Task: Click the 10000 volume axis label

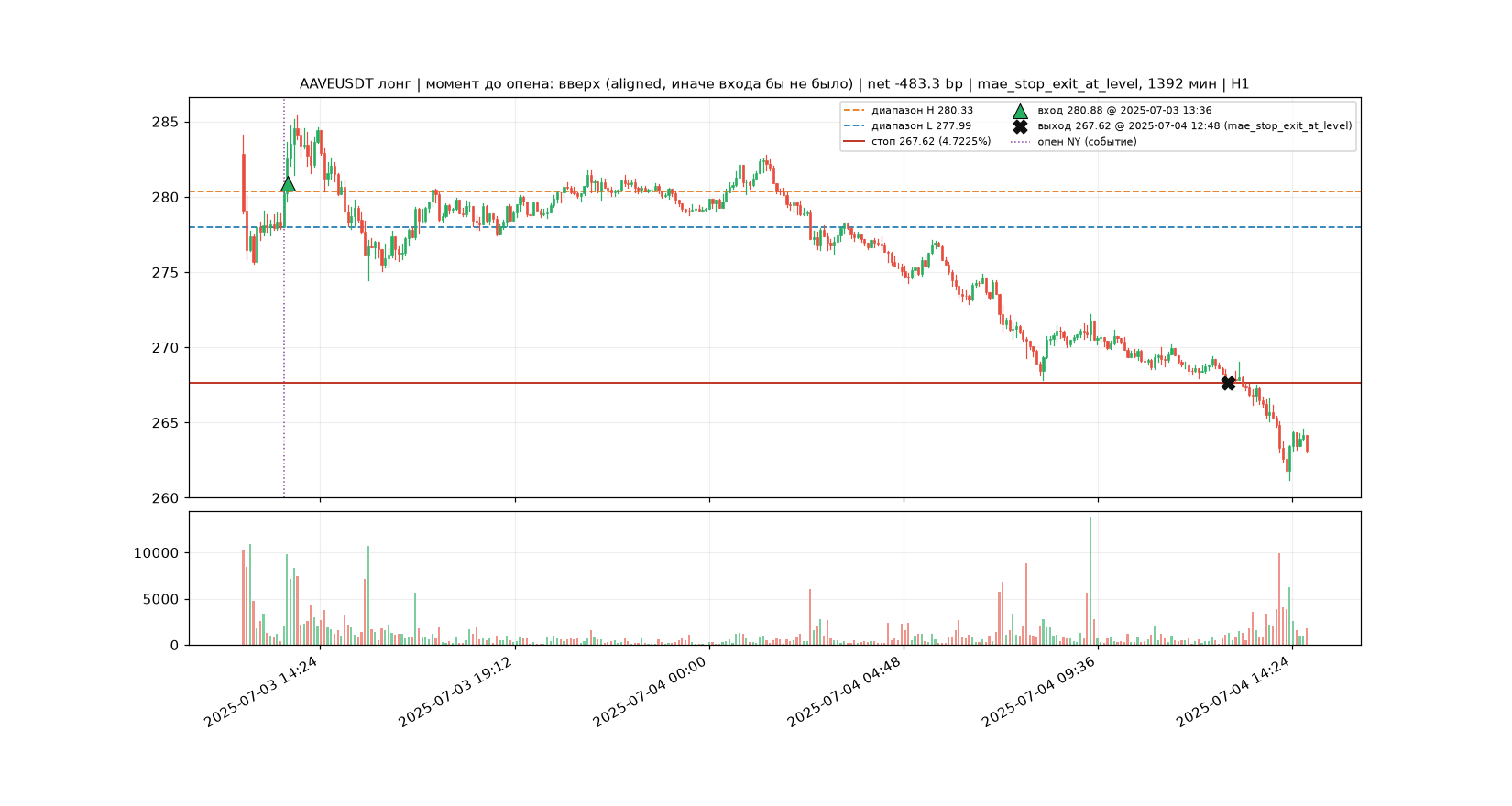Action: (x=157, y=553)
